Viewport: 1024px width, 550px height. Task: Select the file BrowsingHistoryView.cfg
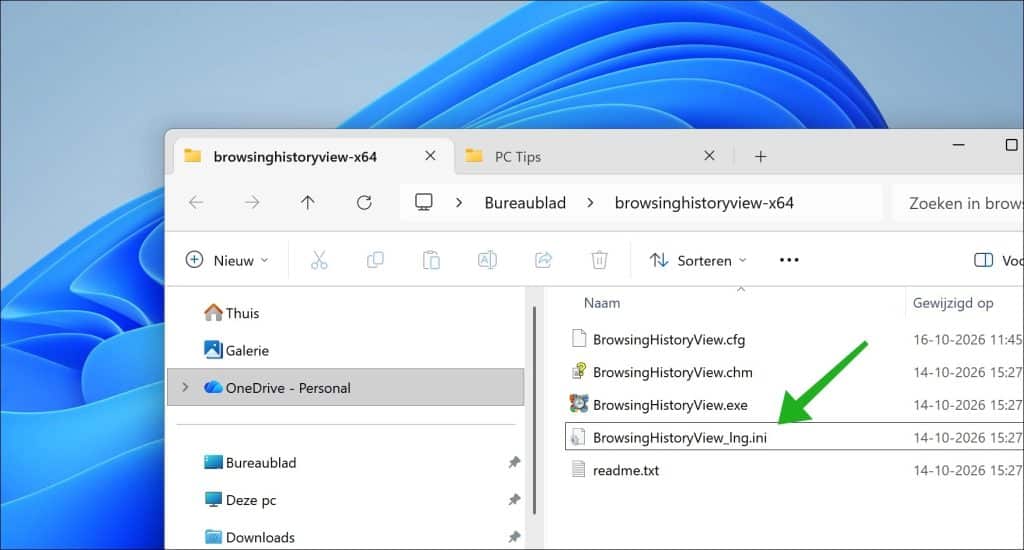tap(669, 340)
